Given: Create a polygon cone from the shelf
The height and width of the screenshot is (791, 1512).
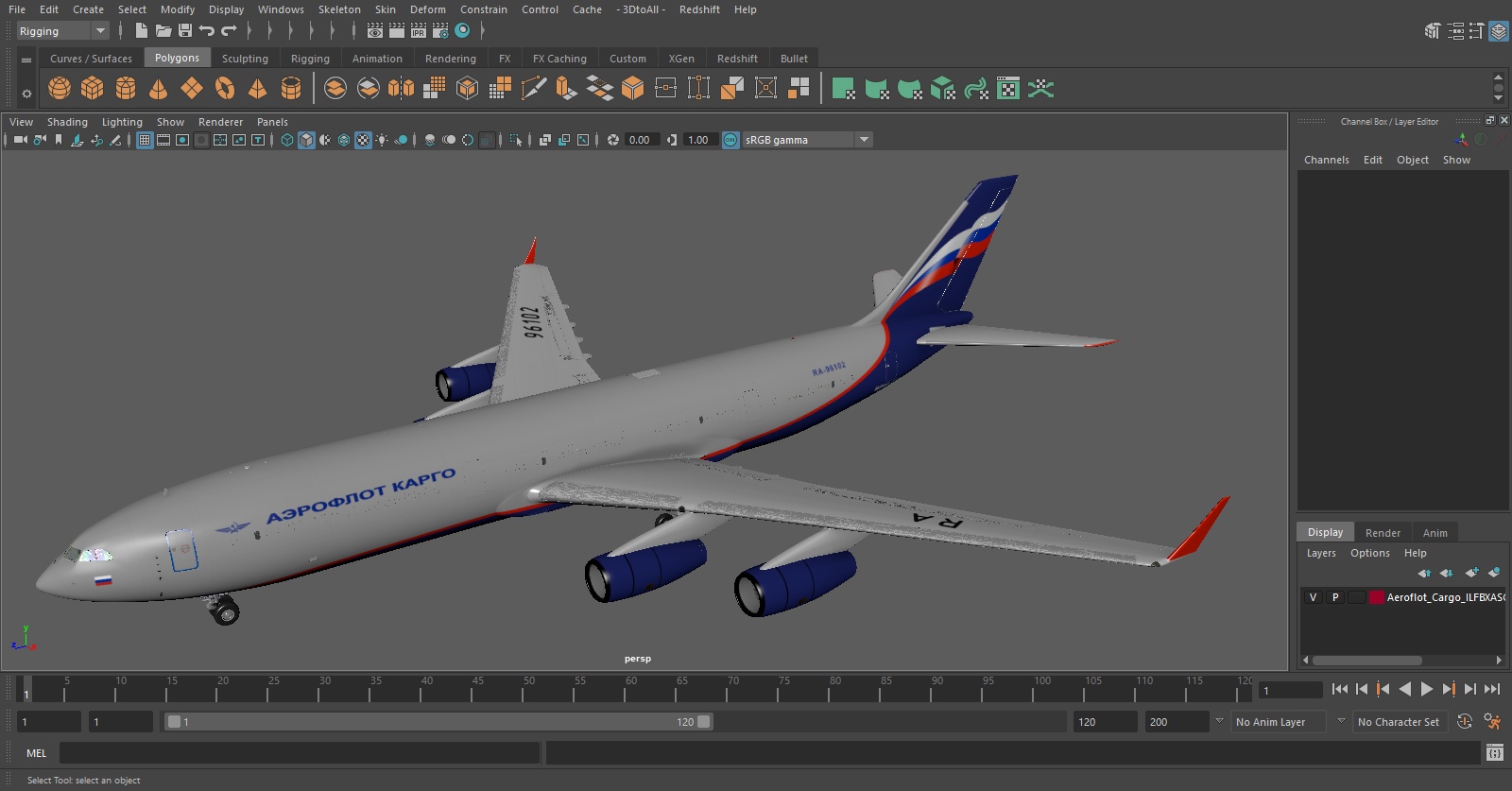Looking at the screenshot, I should pyautogui.click(x=159, y=89).
